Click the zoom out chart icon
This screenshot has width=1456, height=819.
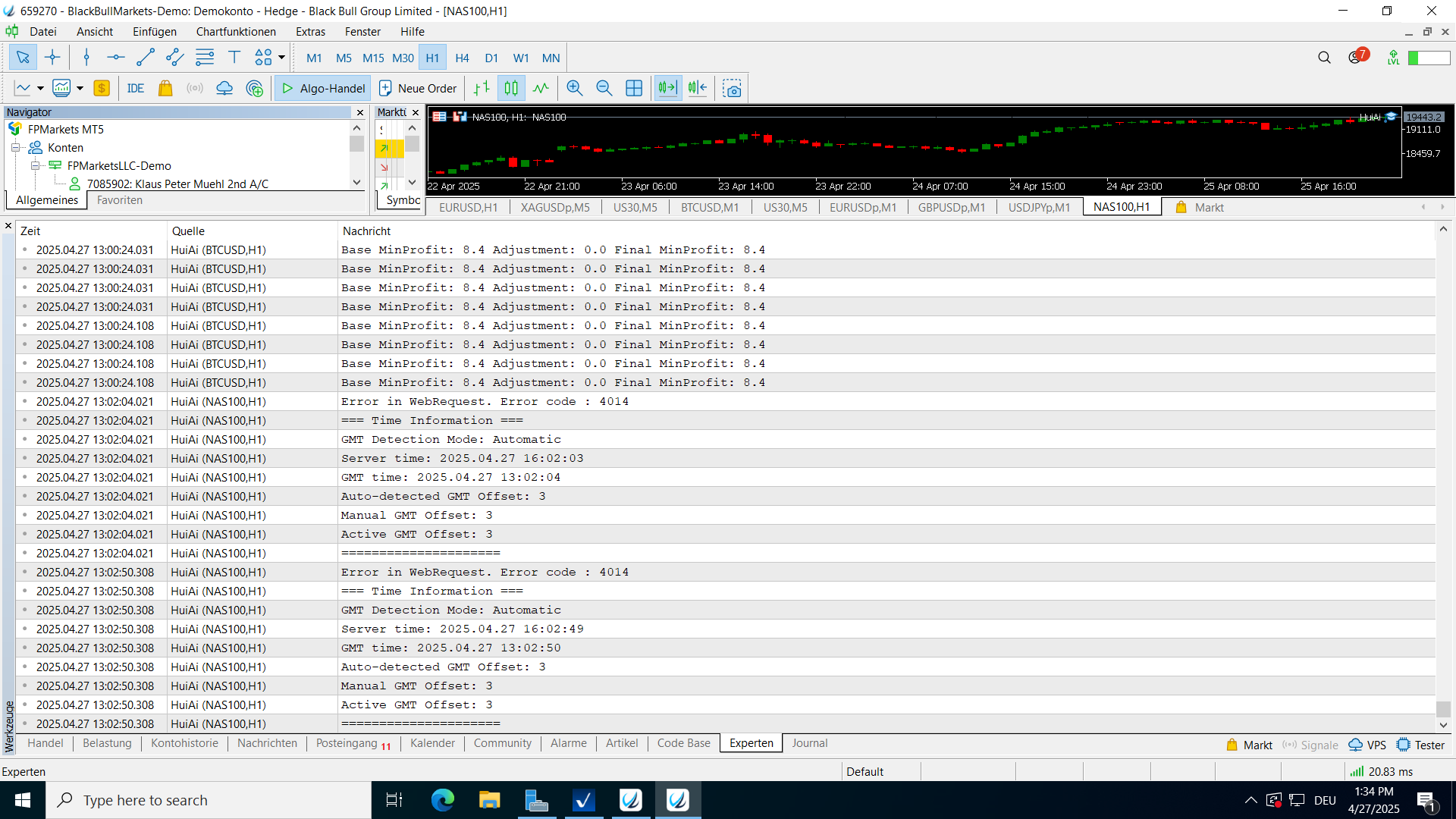pyautogui.click(x=604, y=89)
